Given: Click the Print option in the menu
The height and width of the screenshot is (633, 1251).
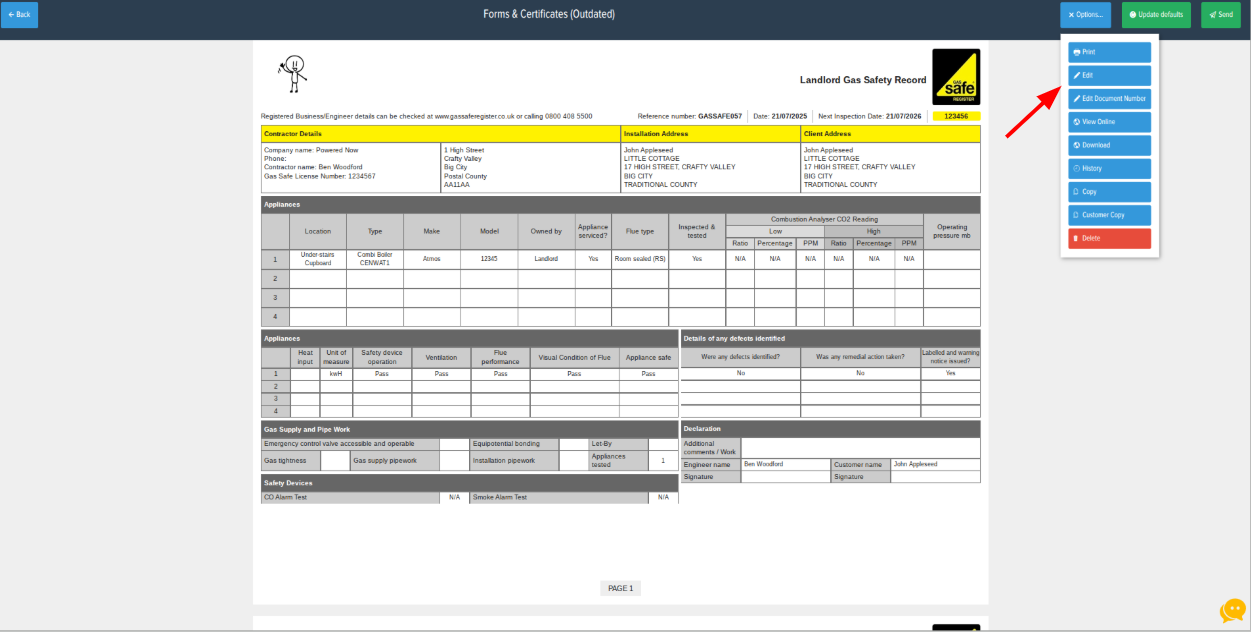Looking at the screenshot, I should [x=1109, y=52].
